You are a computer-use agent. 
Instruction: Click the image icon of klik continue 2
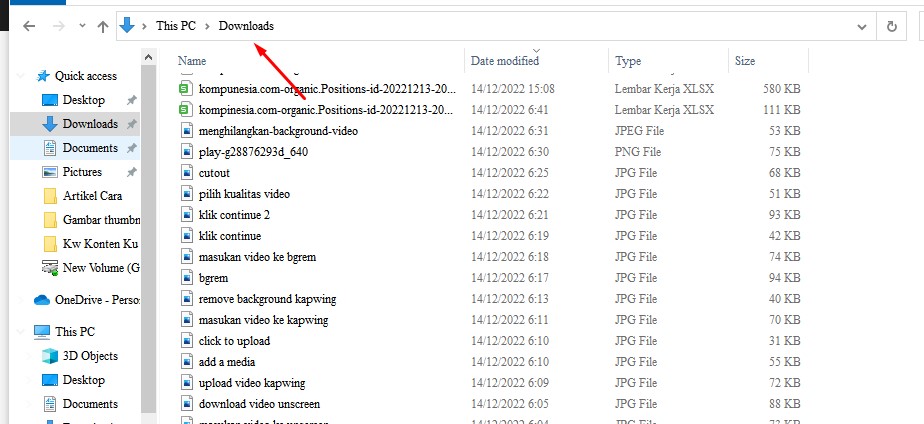point(187,215)
